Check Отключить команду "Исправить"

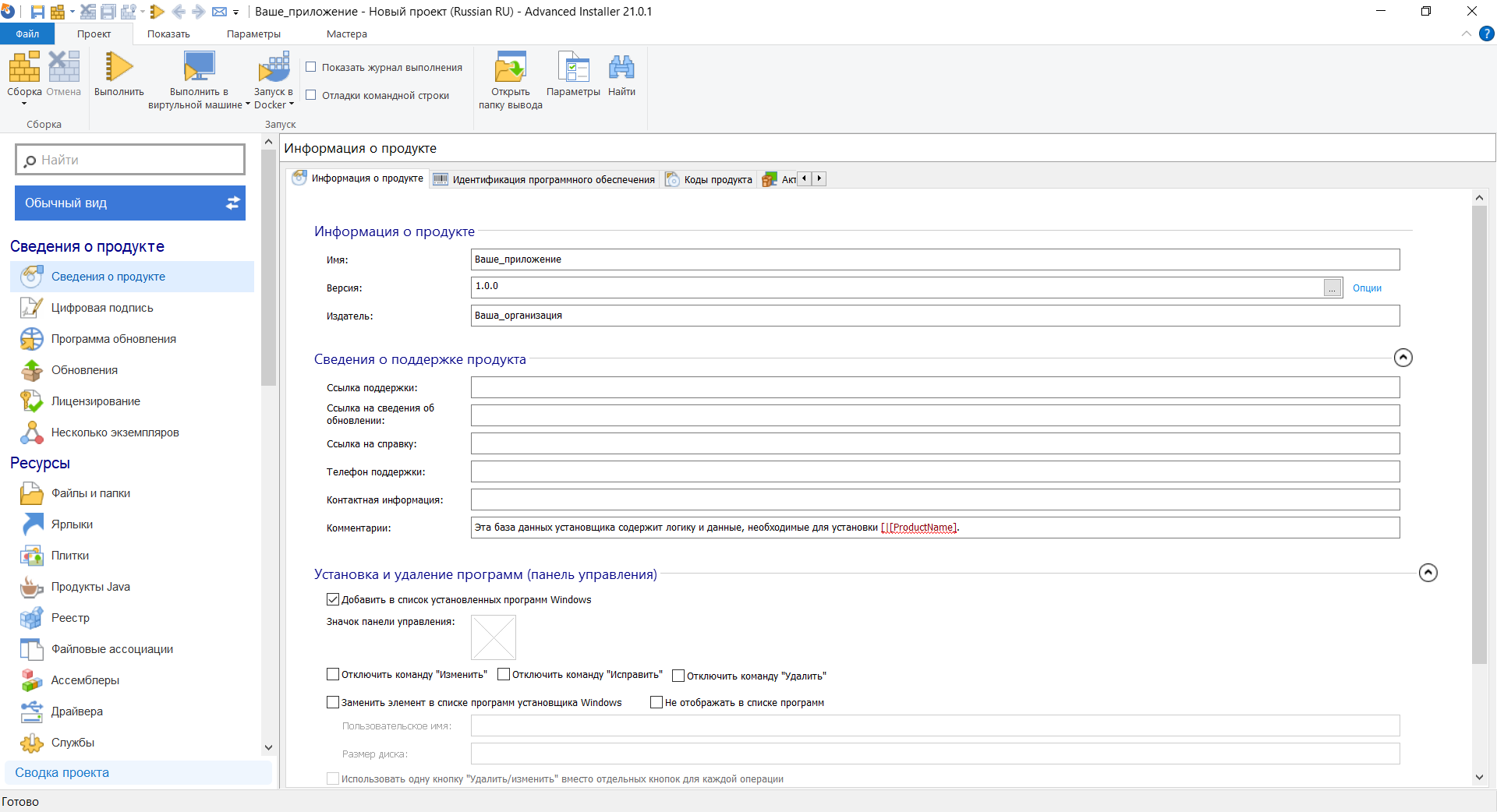504,674
